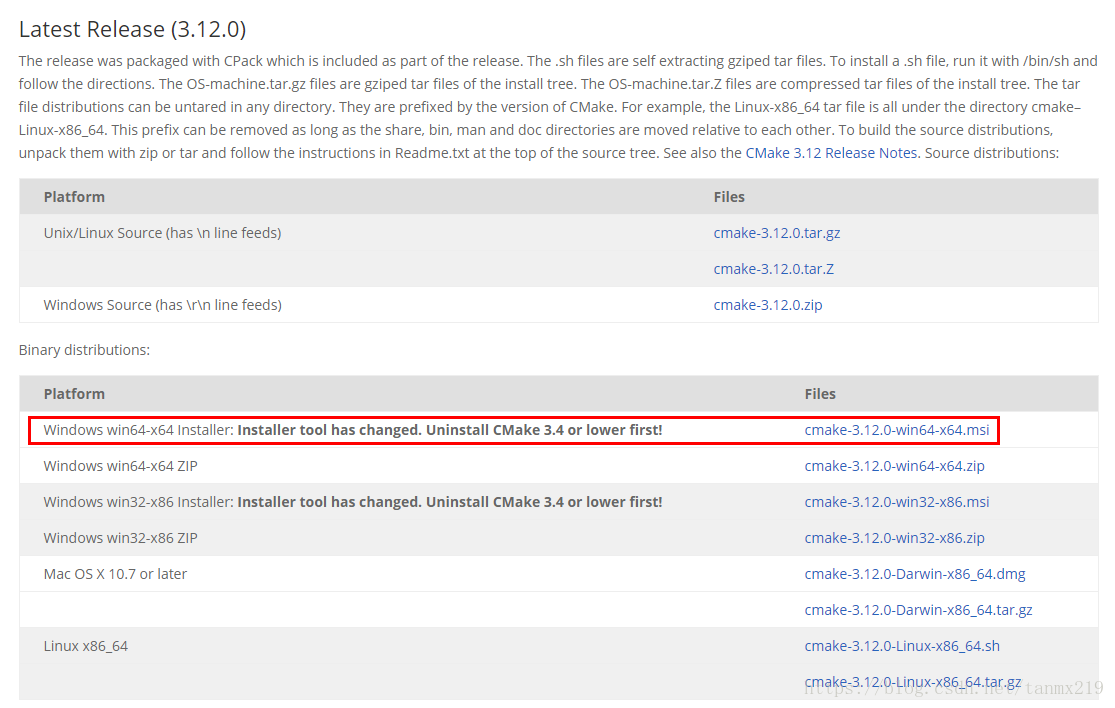The width and height of the screenshot is (1115, 708).
Task: Download cmake-3.12.0.tar.Z source file
Action: coord(774,269)
